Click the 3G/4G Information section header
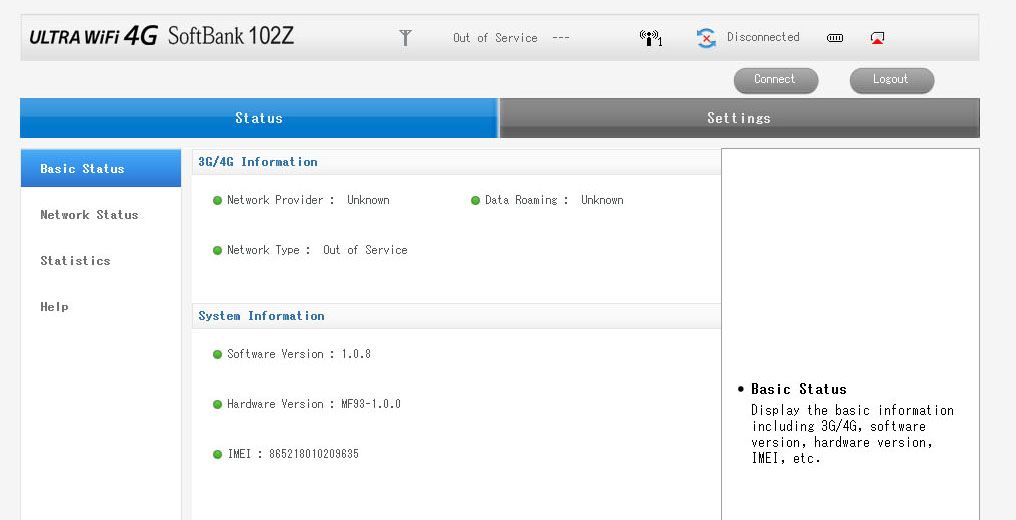Viewport: 1016px width, 520px height. pyautogui.click(x=258, y=162)
